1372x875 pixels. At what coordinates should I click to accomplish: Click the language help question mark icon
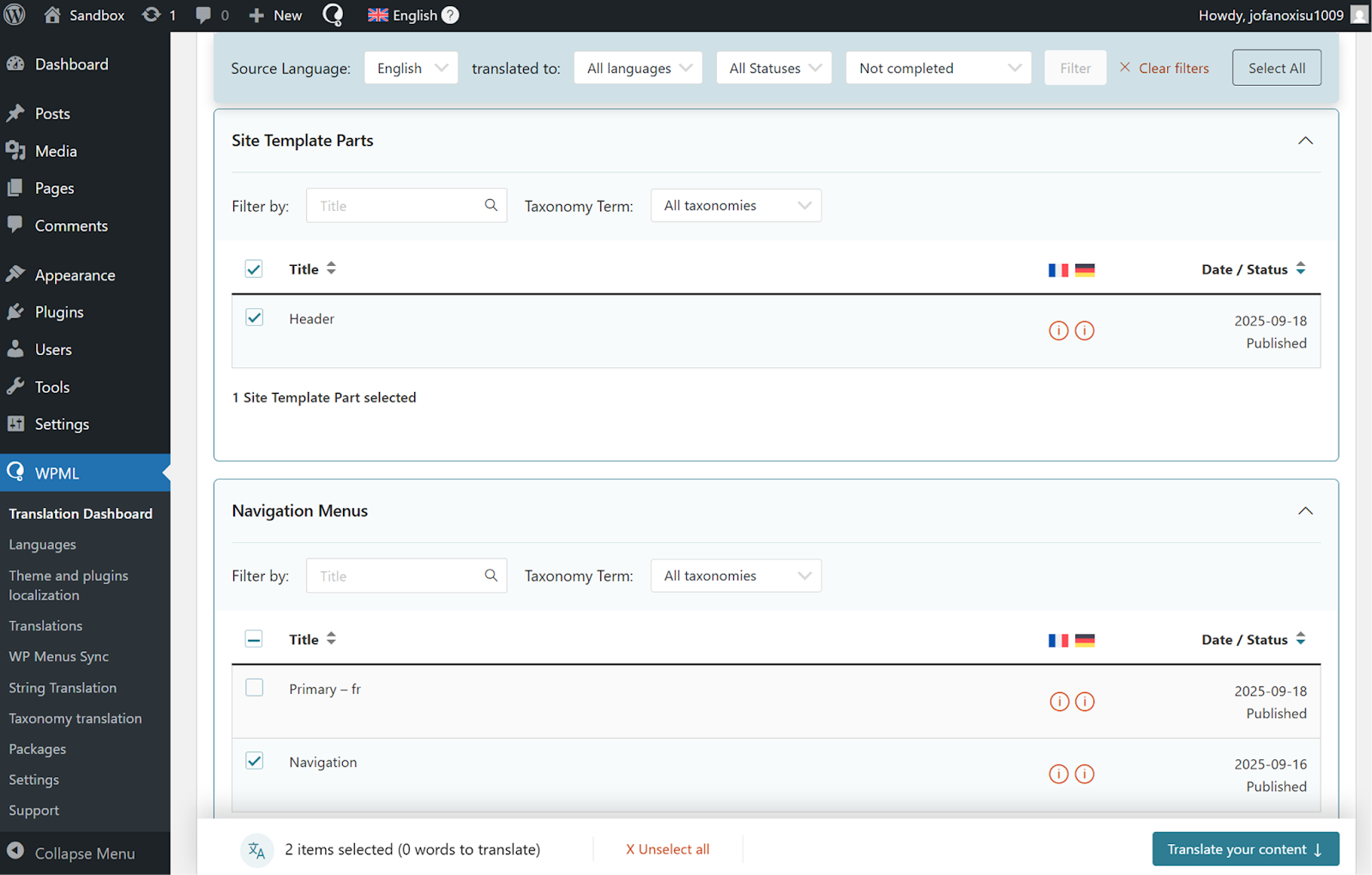tap(450, 15)
